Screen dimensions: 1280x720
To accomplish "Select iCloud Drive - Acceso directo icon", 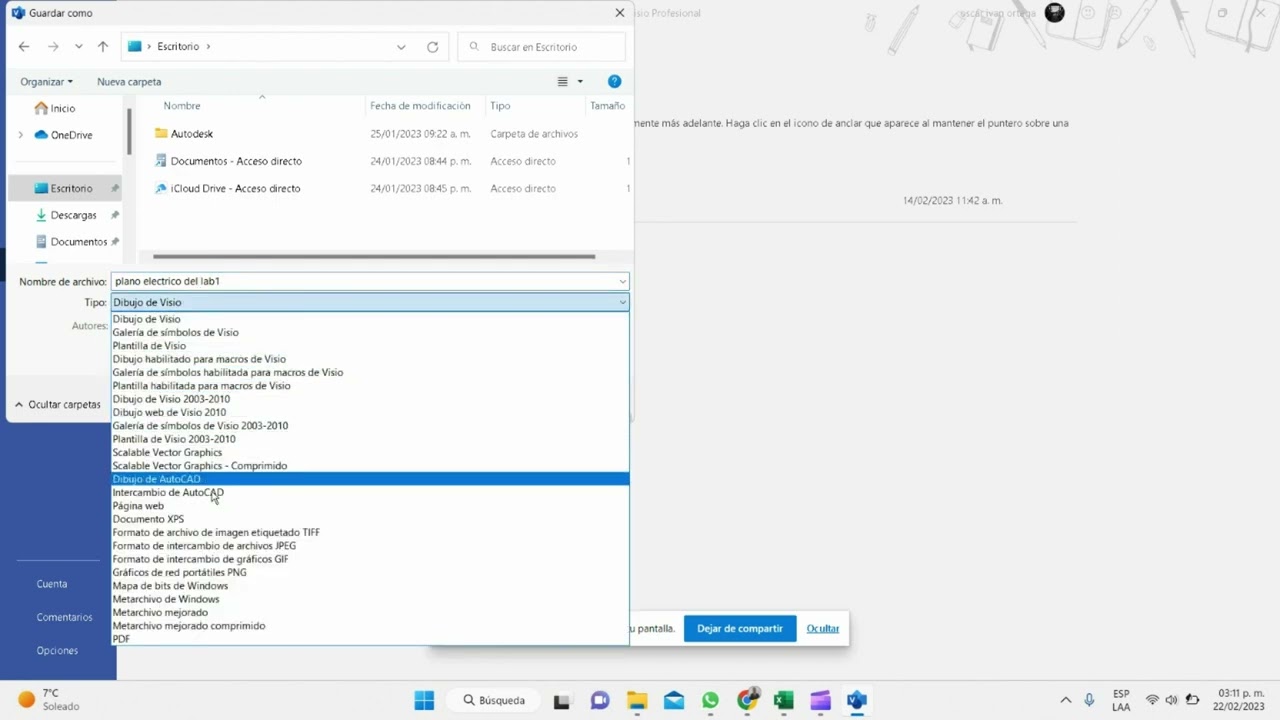I will pyautogui.click(x=162, y=188).
